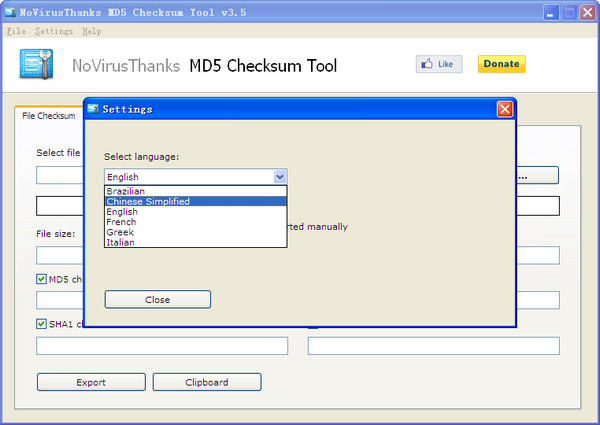This screenshot has width=600, height=425.
Task: Click the Export button
Action: [x=91, y=382]
